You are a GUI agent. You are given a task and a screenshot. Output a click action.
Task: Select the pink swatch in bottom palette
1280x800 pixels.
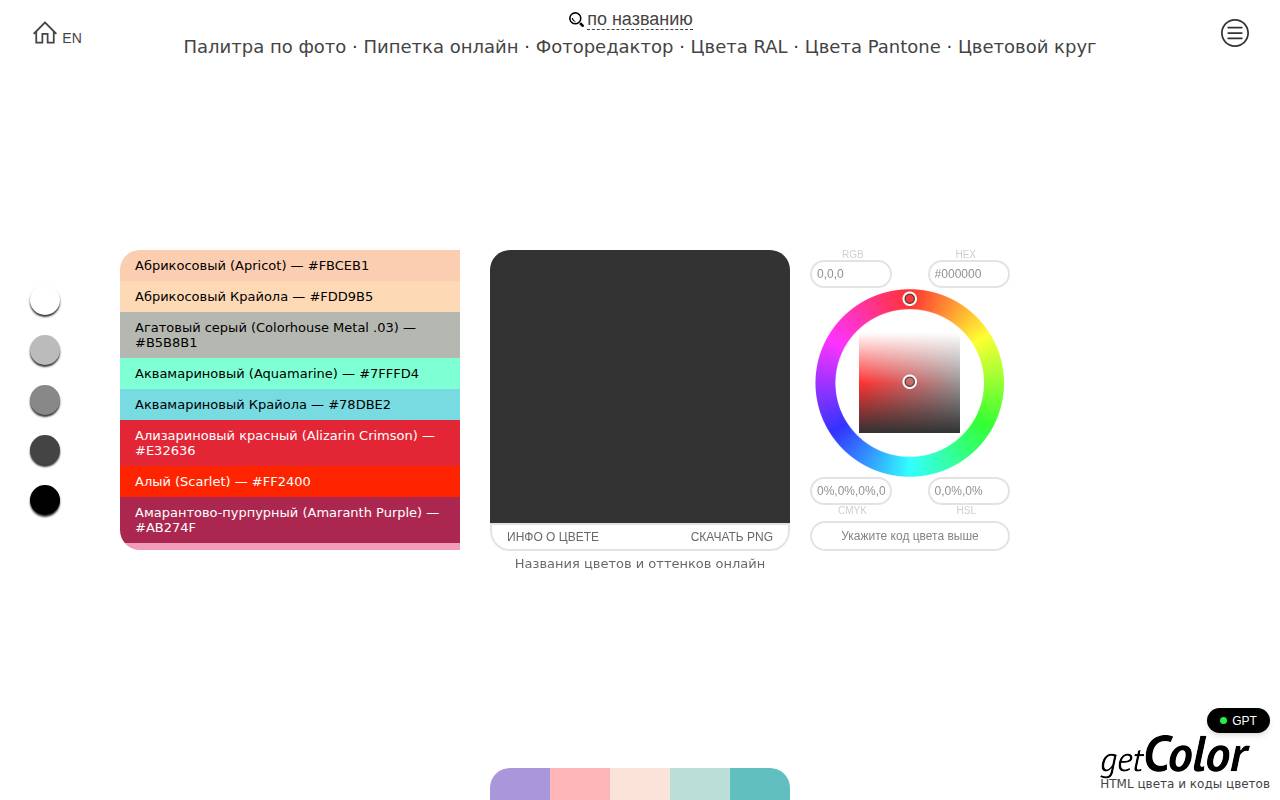[580, 784]
